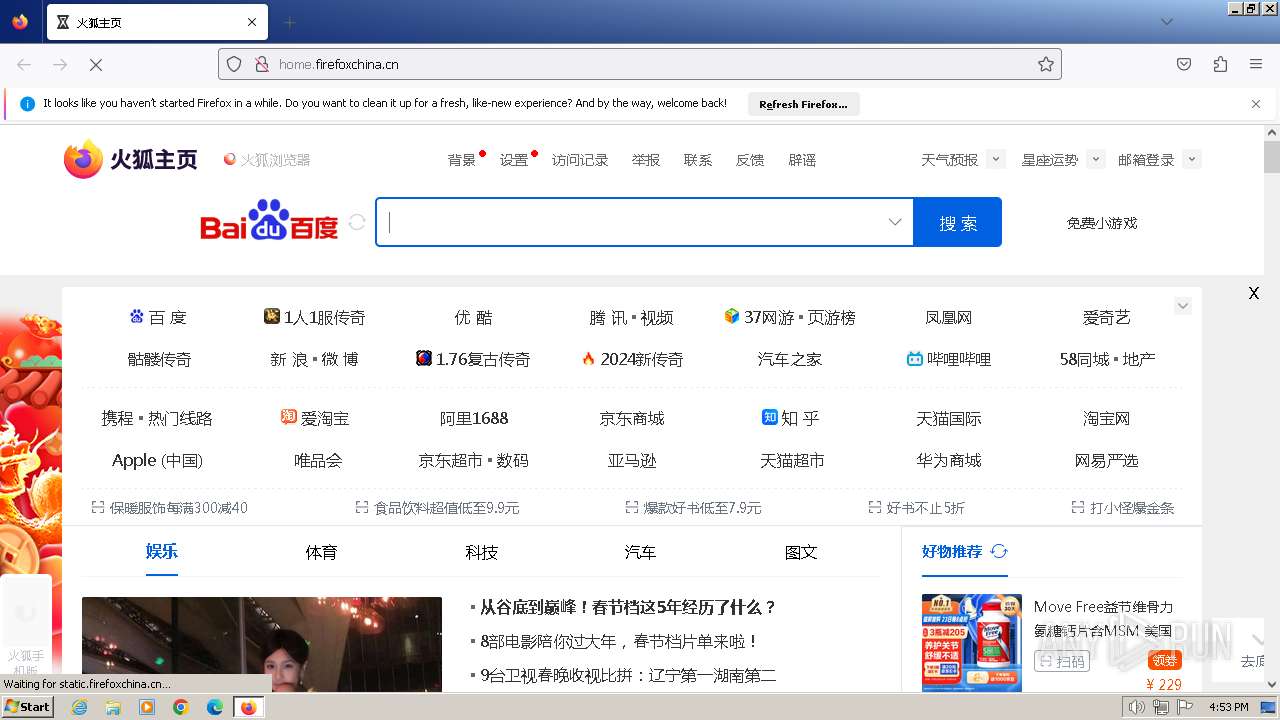
Task: Click the site security lock icon
Action: pos(262,64)
